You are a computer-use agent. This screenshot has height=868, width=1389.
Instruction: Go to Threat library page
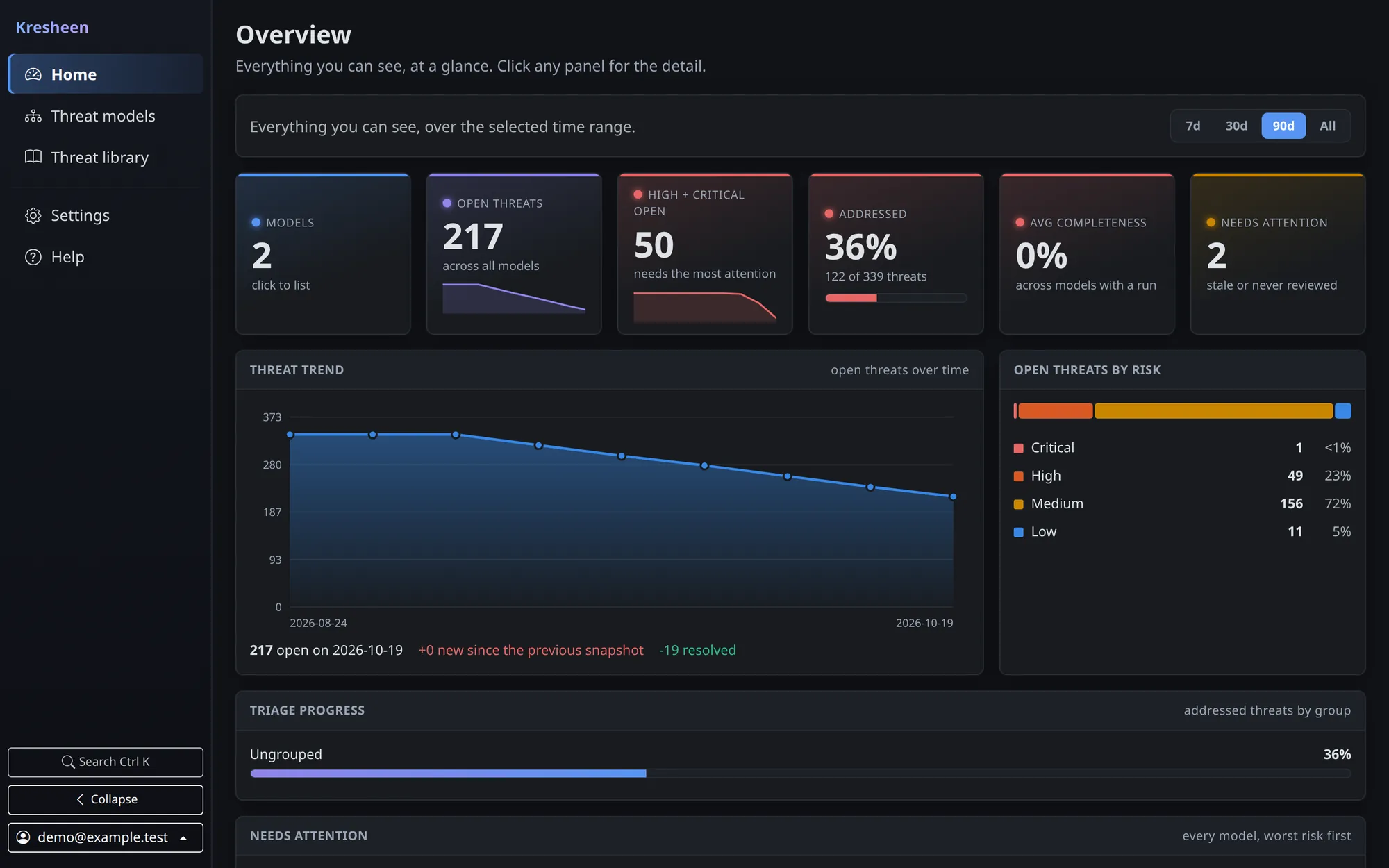point(106,158)
